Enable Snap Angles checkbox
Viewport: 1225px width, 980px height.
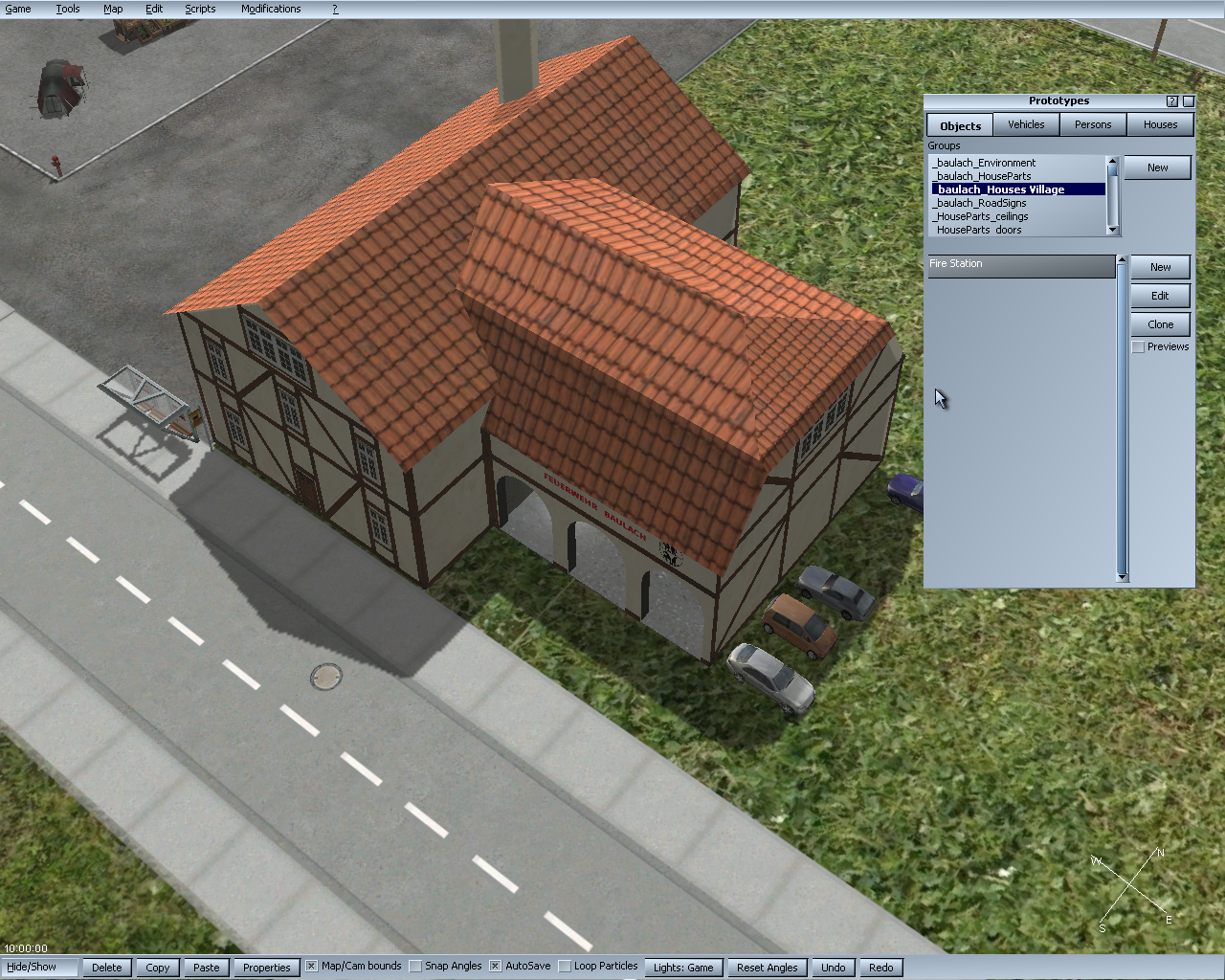(x=415, y=967)
